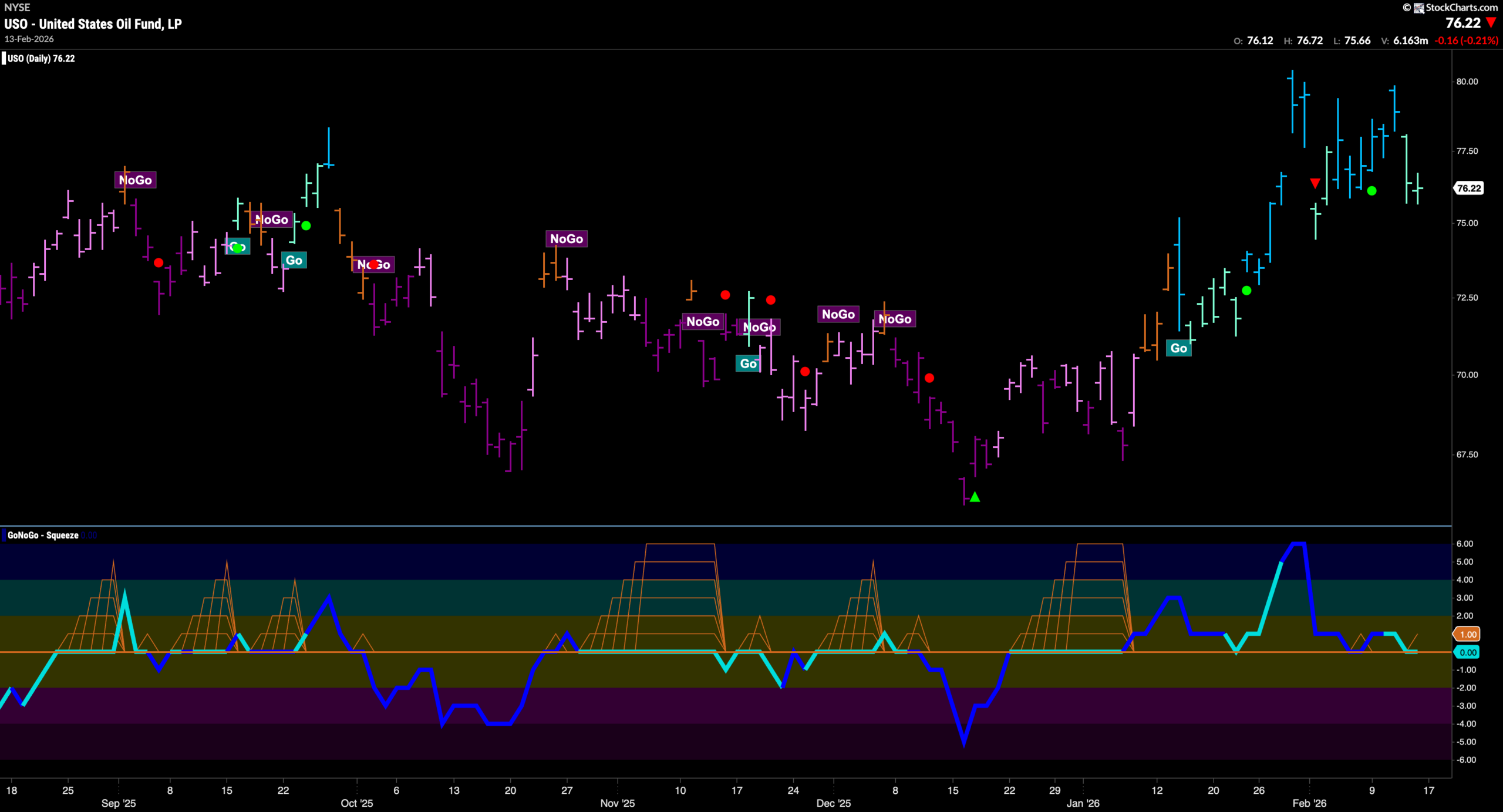1503x812 pixels.
Task: Select the NoGo label in late October 2025
Action: [x=566, y=239]
